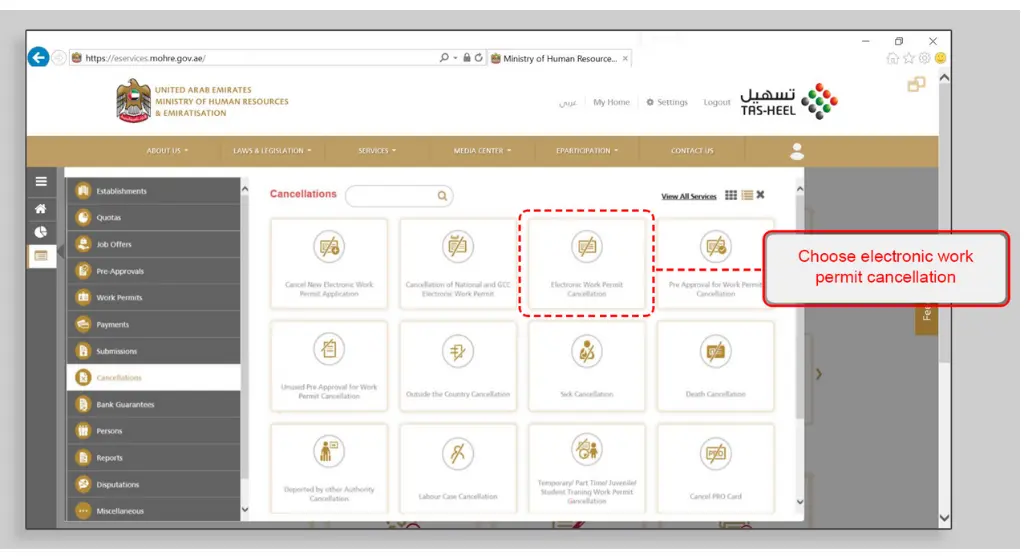Click the browser back arrow button
The height and width of the screenshot is (558, 1024).
click(38, 57)
